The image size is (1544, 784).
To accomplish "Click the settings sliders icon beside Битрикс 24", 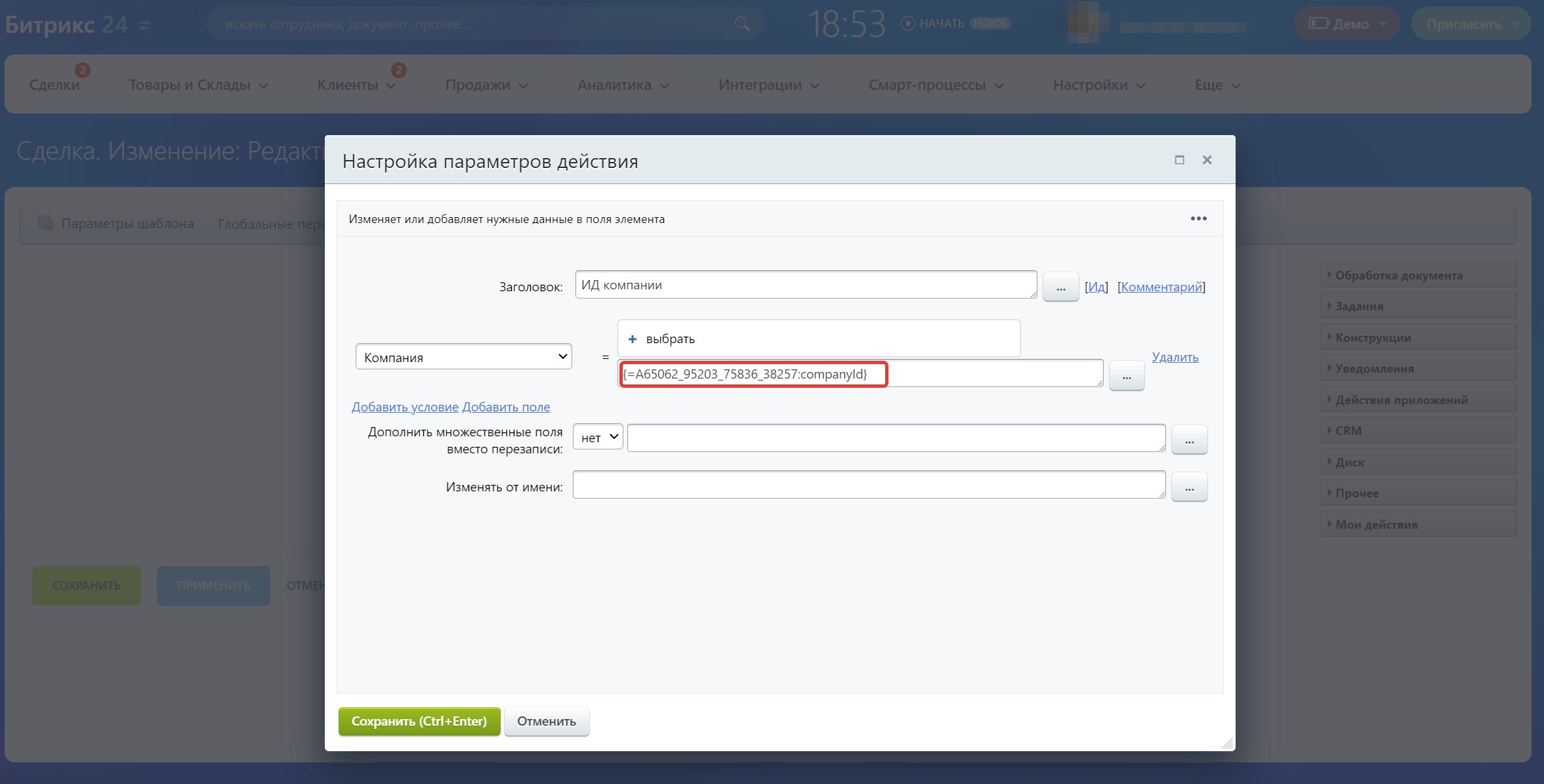I will tap(145, 26).
